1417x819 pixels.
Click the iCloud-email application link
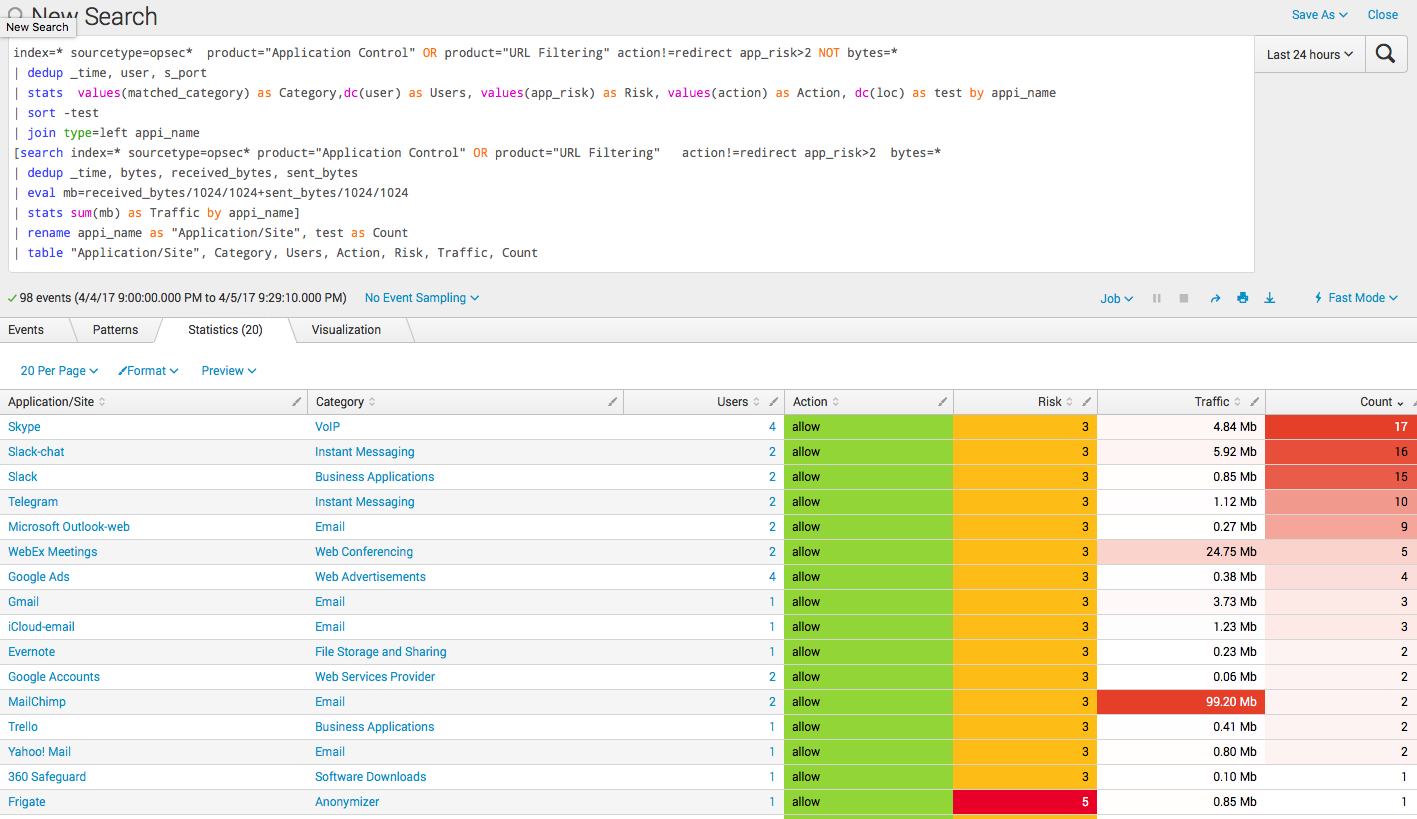point(41,627)
